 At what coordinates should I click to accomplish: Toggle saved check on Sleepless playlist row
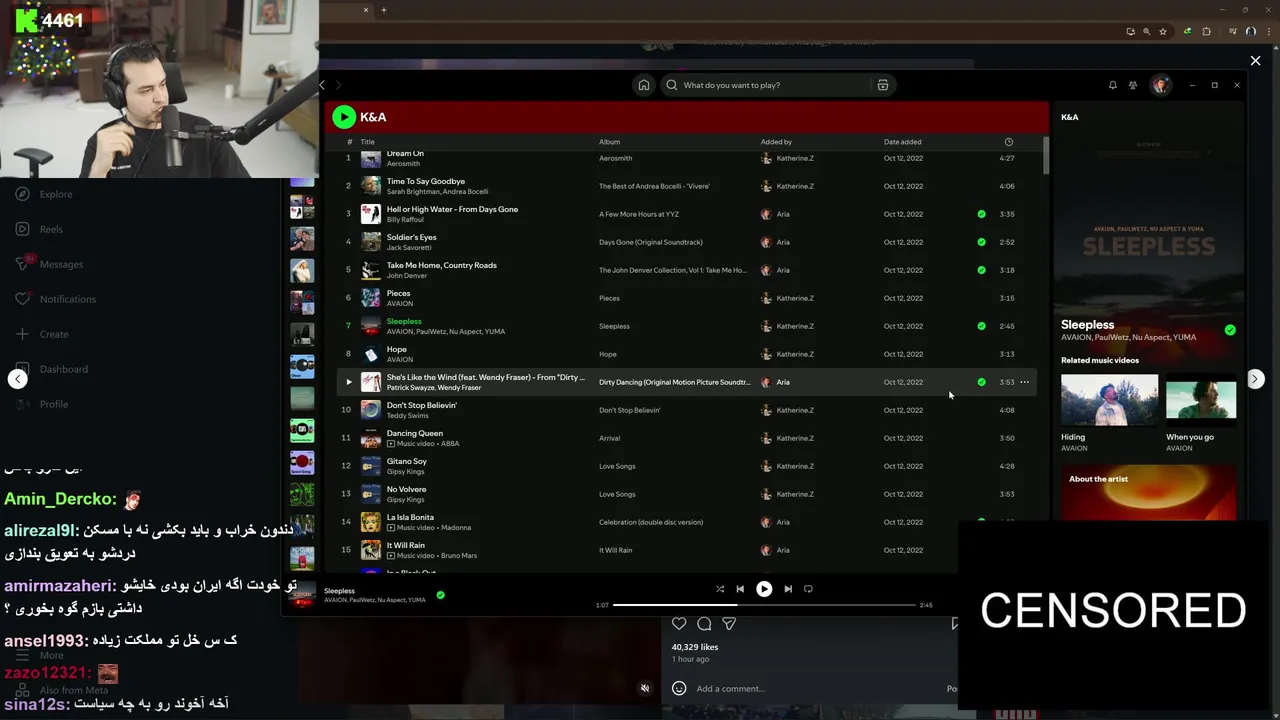pos(981,326)
